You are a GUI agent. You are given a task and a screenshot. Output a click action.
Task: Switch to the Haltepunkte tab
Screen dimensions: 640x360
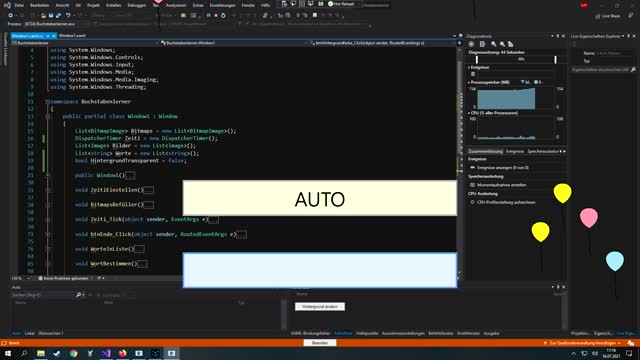point(367,333)
